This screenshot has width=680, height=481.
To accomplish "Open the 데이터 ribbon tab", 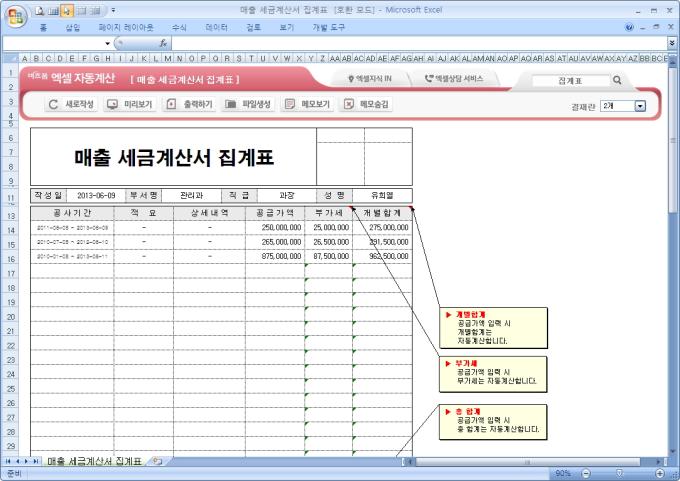I will (216, 27).
